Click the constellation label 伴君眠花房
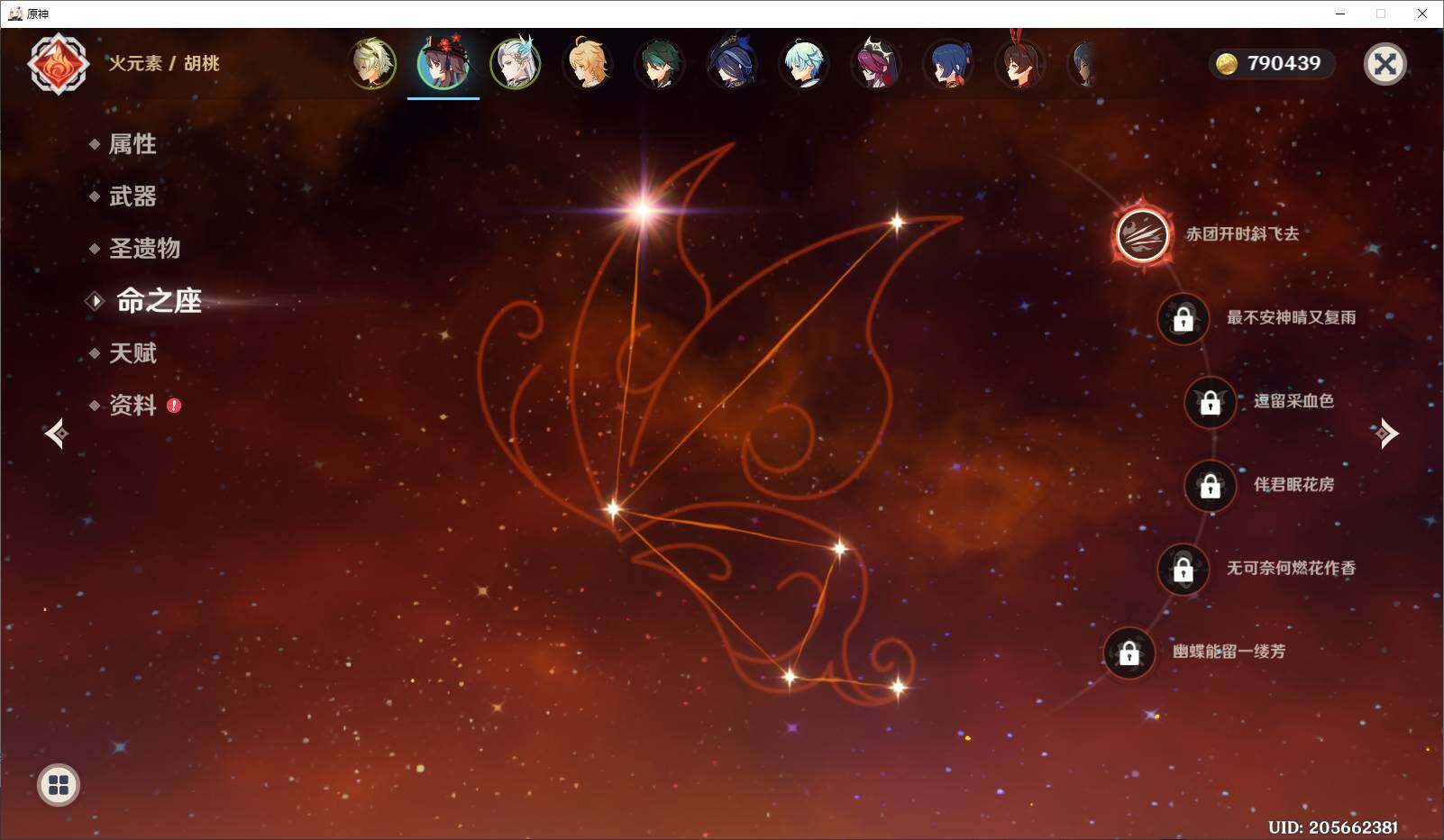Viewport: 1444px width, 840px height. [x=1293, y=485]
